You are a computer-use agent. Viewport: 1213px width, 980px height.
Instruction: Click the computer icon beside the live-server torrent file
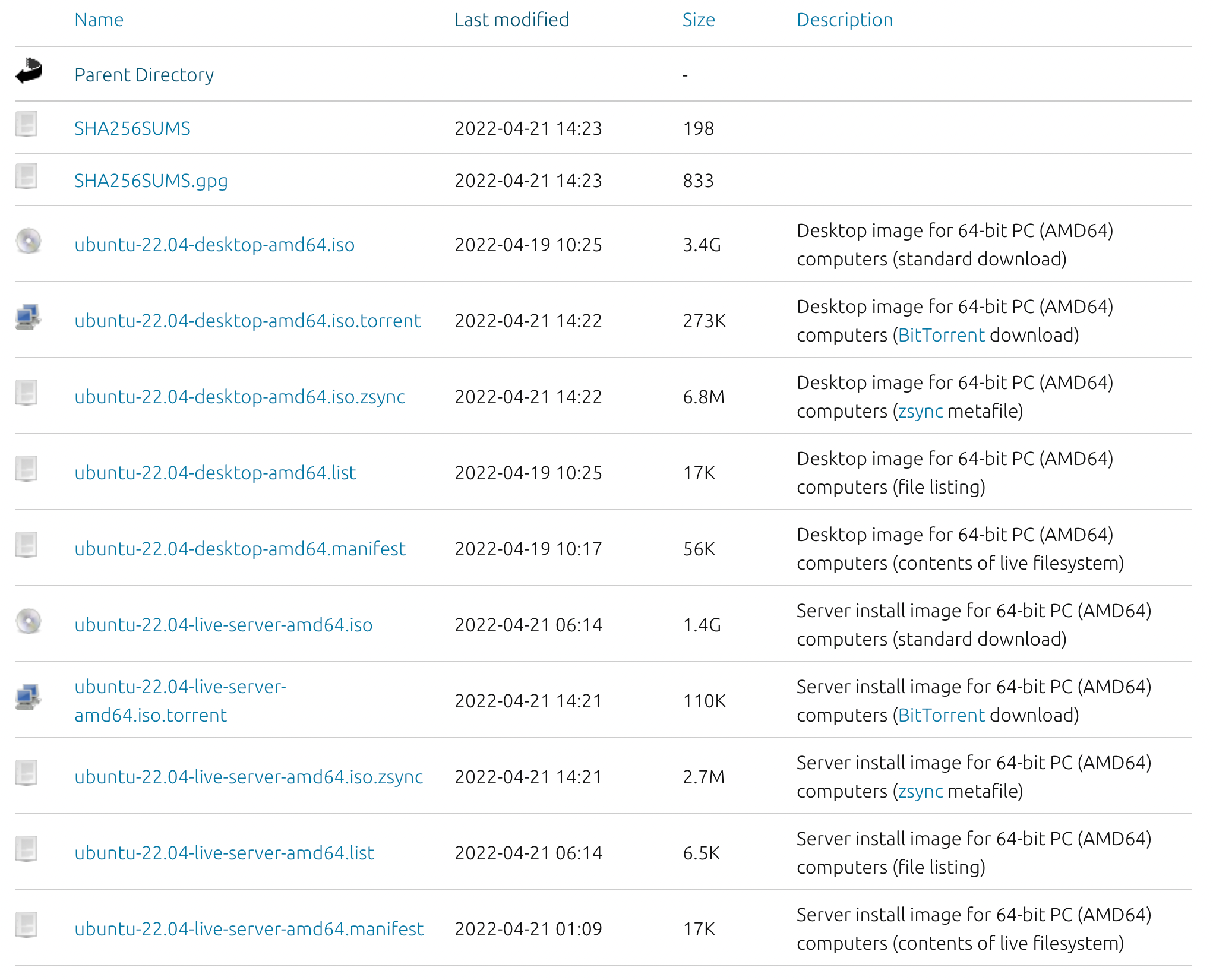click(x=28, y=697)
